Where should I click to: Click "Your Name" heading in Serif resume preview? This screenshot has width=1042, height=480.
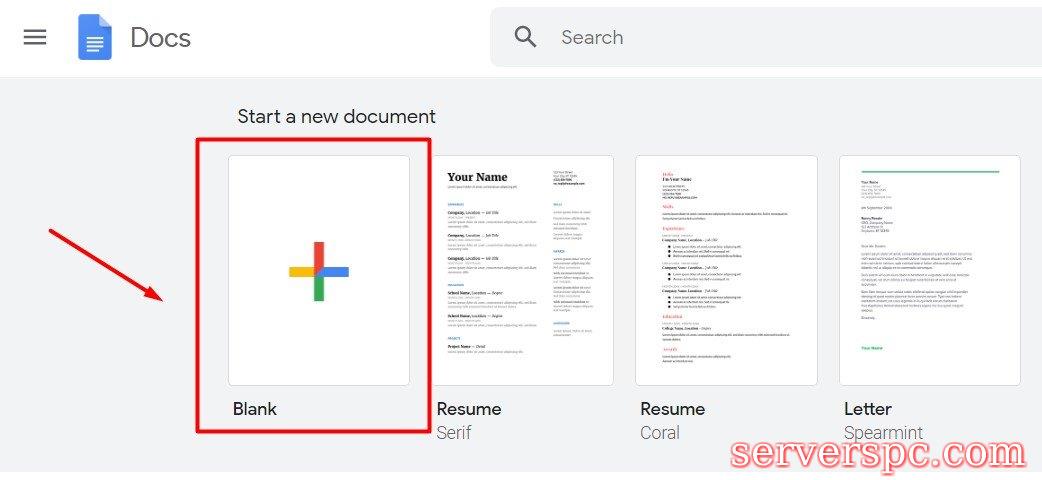(x=477, y=177)
